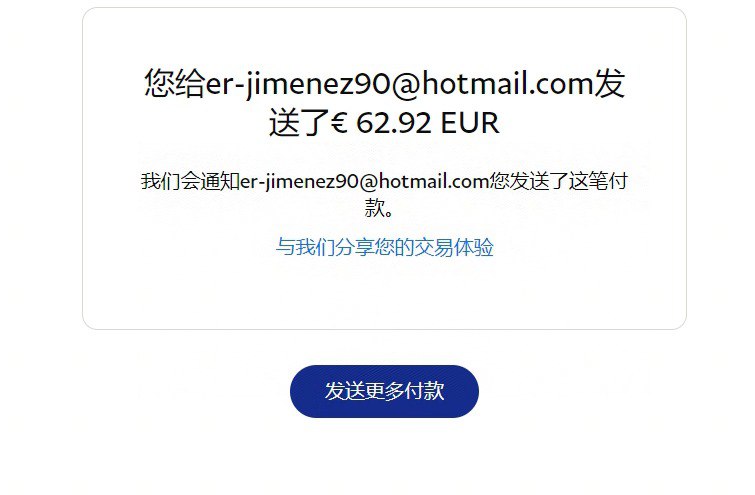Click the 发送更多付款 button

tap(384, 391)
